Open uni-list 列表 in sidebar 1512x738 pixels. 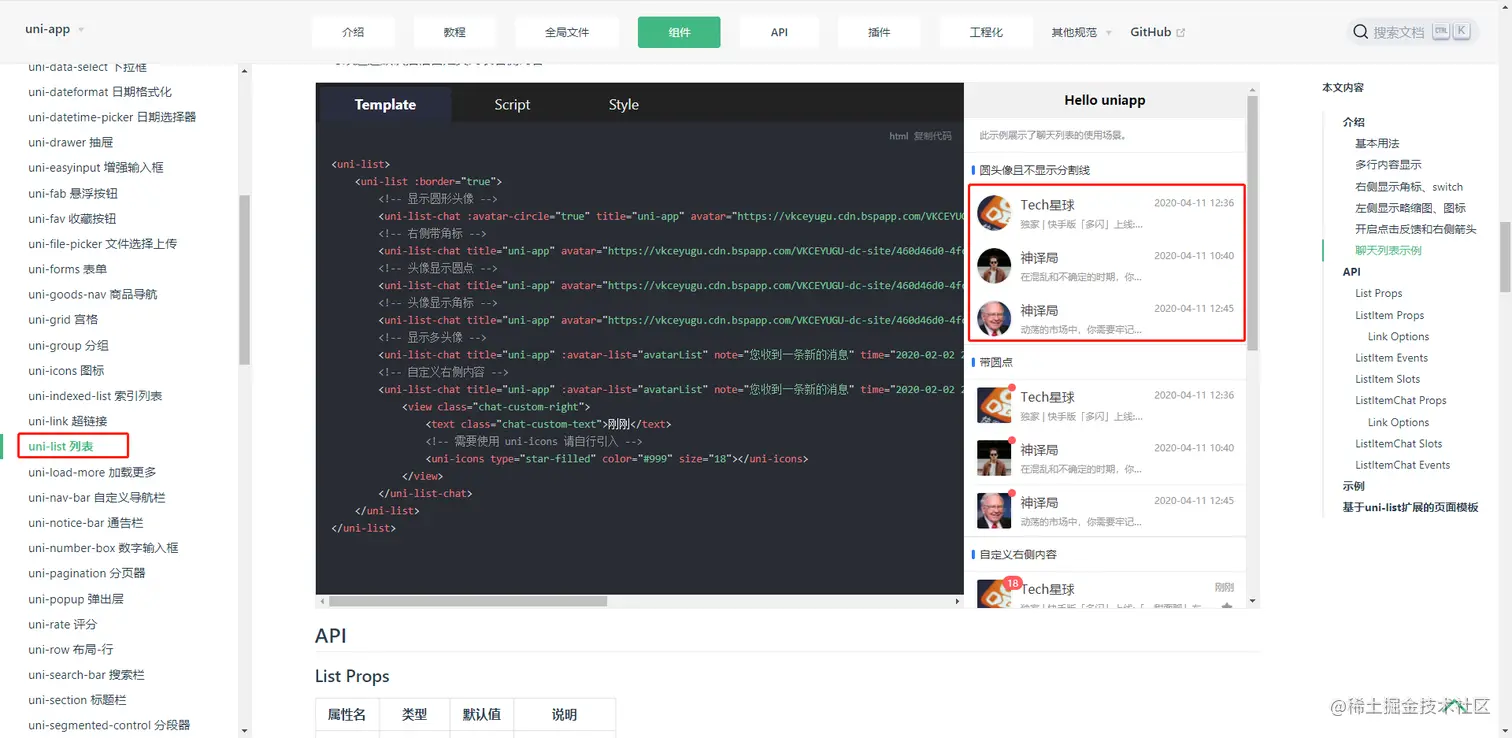point(62,446)
